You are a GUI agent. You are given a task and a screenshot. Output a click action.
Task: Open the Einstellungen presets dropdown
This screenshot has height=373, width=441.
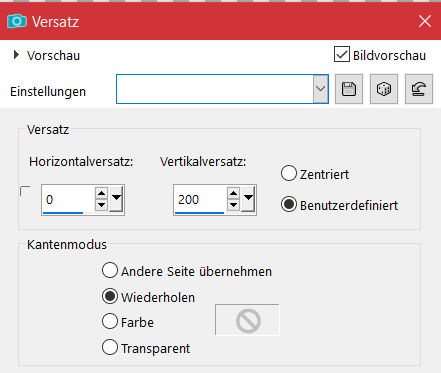[320, 89]
